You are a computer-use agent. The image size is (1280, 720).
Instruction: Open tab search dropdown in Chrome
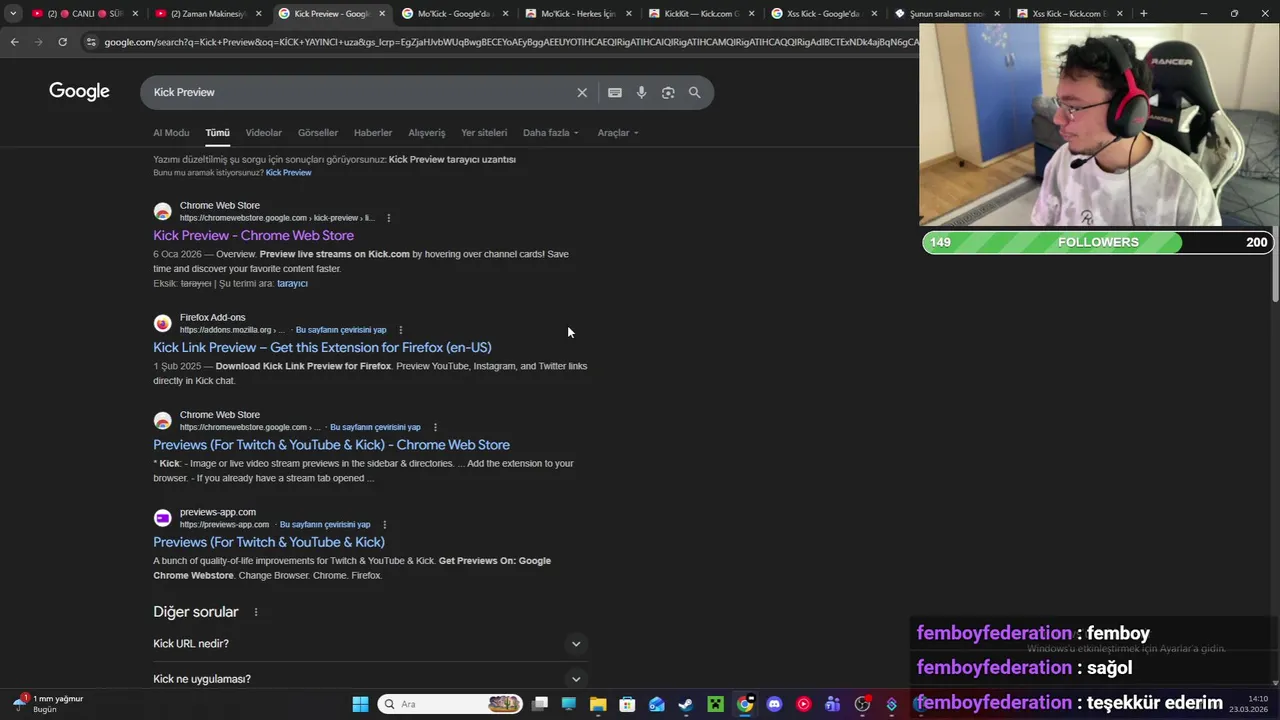(x=13, y=14)
